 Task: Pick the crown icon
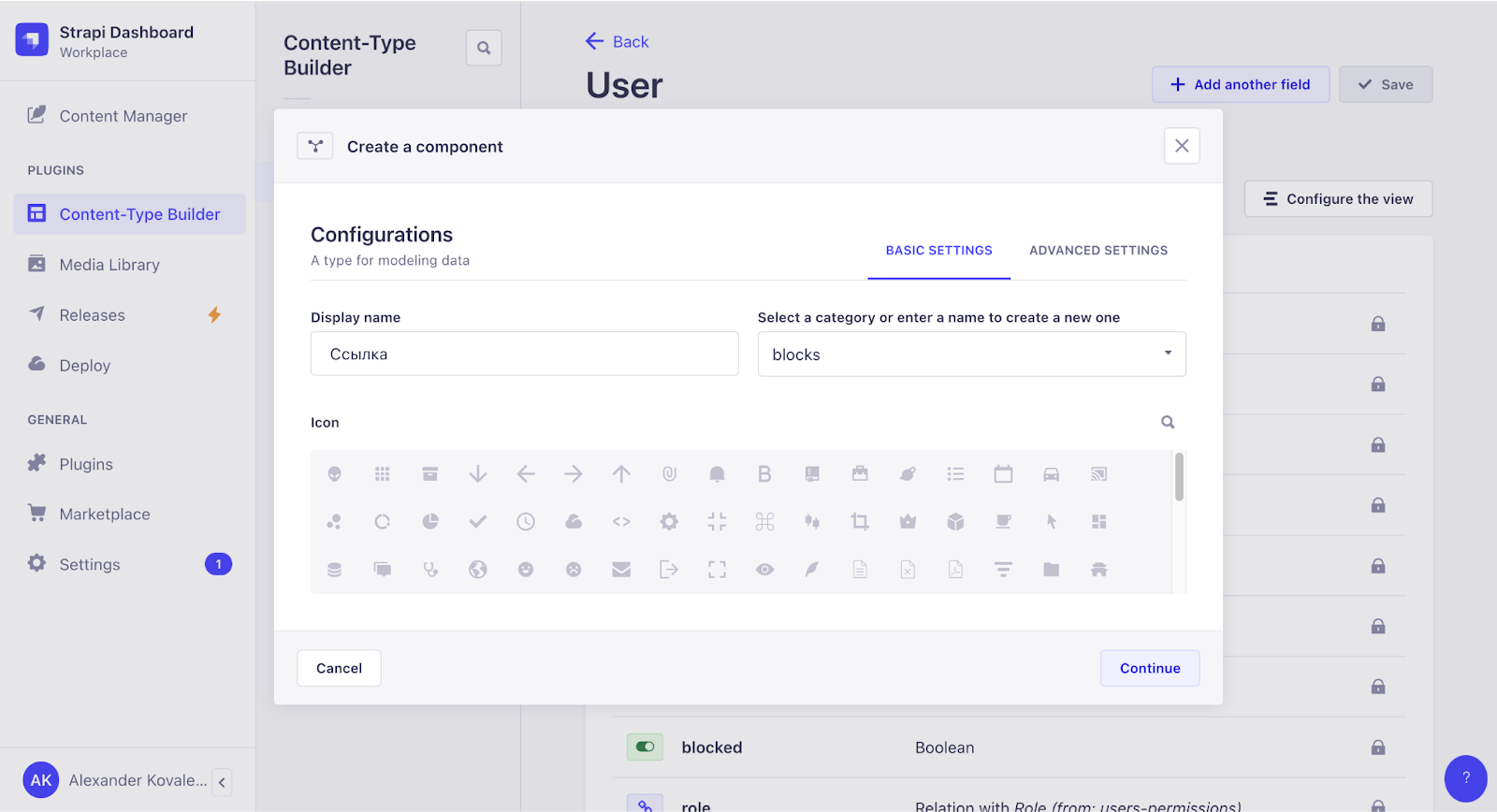click(908, 522)
